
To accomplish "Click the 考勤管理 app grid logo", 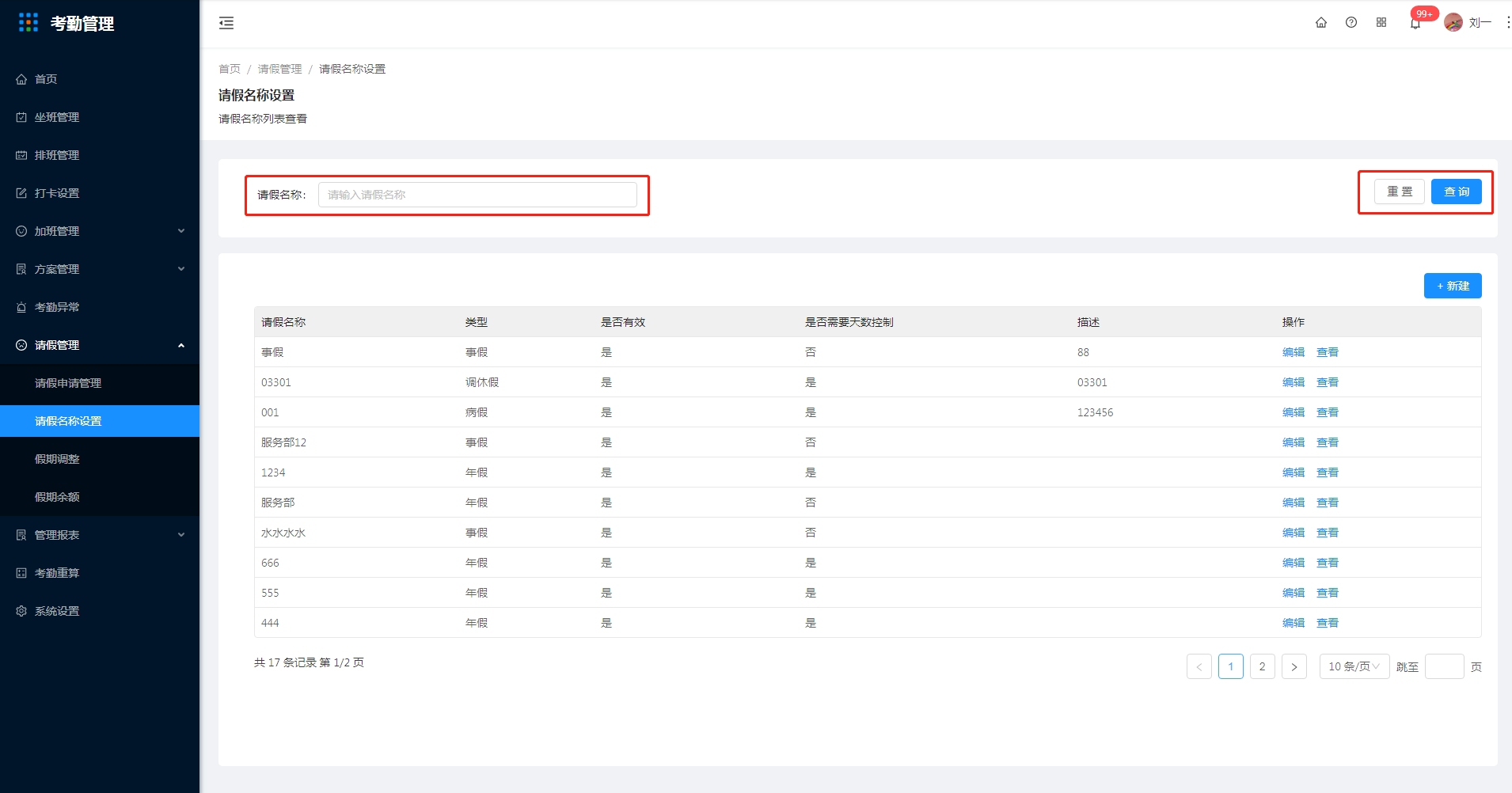I will point(28,22).
